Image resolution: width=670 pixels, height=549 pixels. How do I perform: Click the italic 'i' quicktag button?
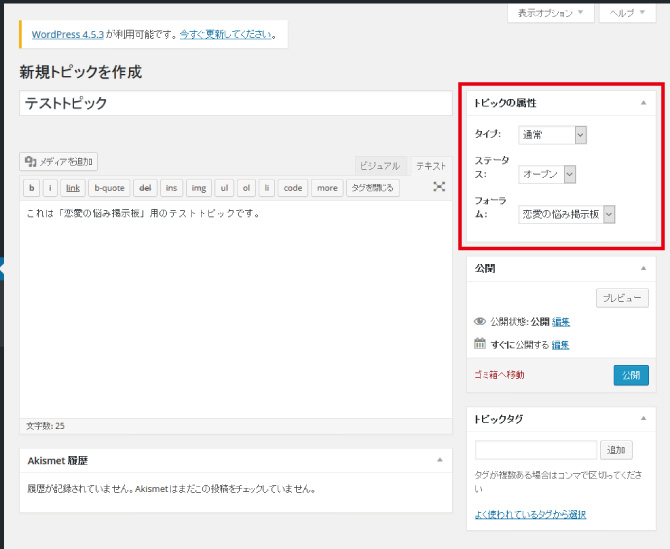pos(50,188)
